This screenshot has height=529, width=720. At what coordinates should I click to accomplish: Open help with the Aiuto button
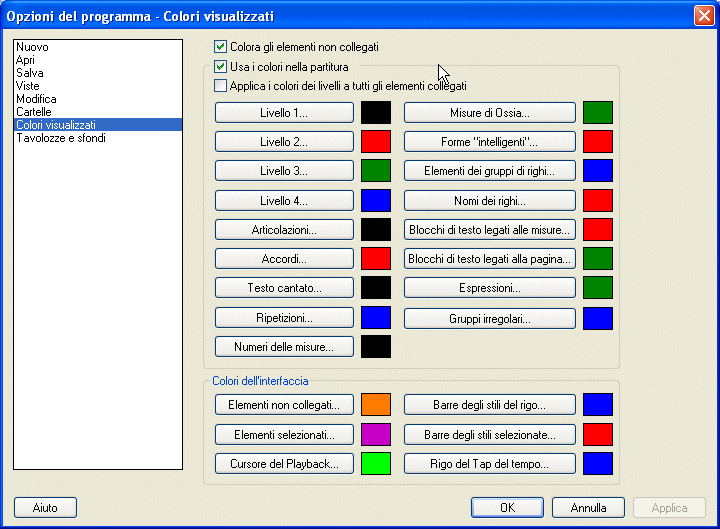pyautogui.click(x=45, y=508)
